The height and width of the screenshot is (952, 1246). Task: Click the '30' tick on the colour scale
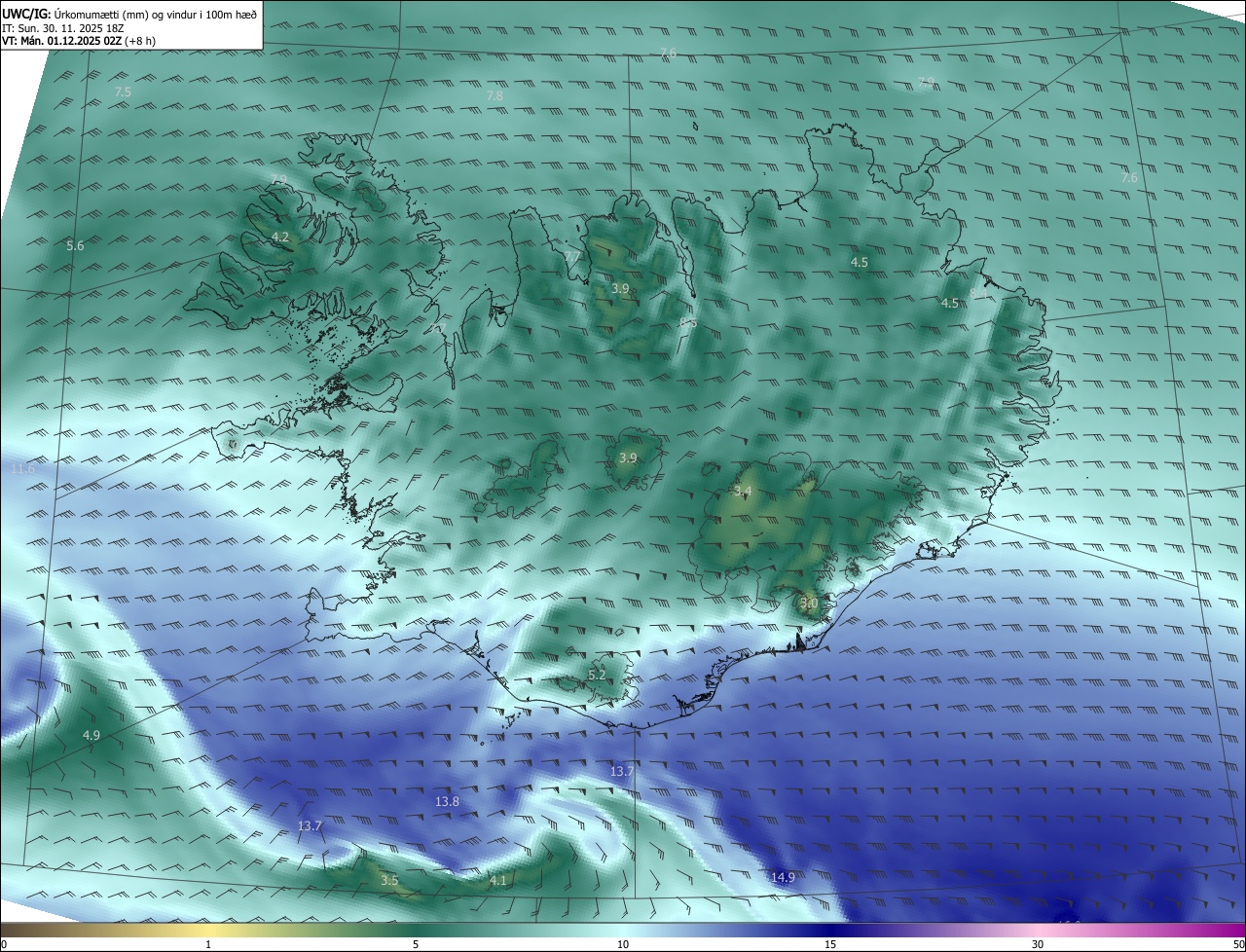1038,944
